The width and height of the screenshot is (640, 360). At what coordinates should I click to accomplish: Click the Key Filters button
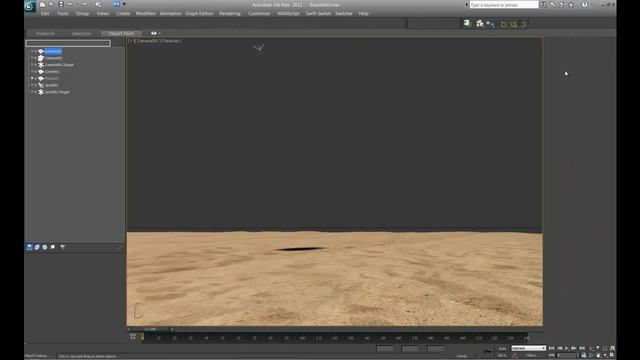point(532,356)
